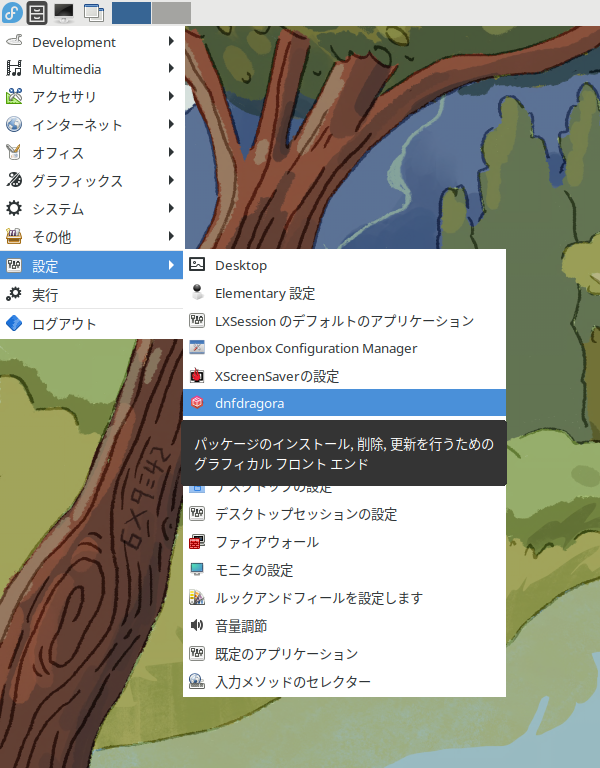Click the 設定 mixer icon
Viewport: 600px width, 768px height.
[x=14, y=265]
